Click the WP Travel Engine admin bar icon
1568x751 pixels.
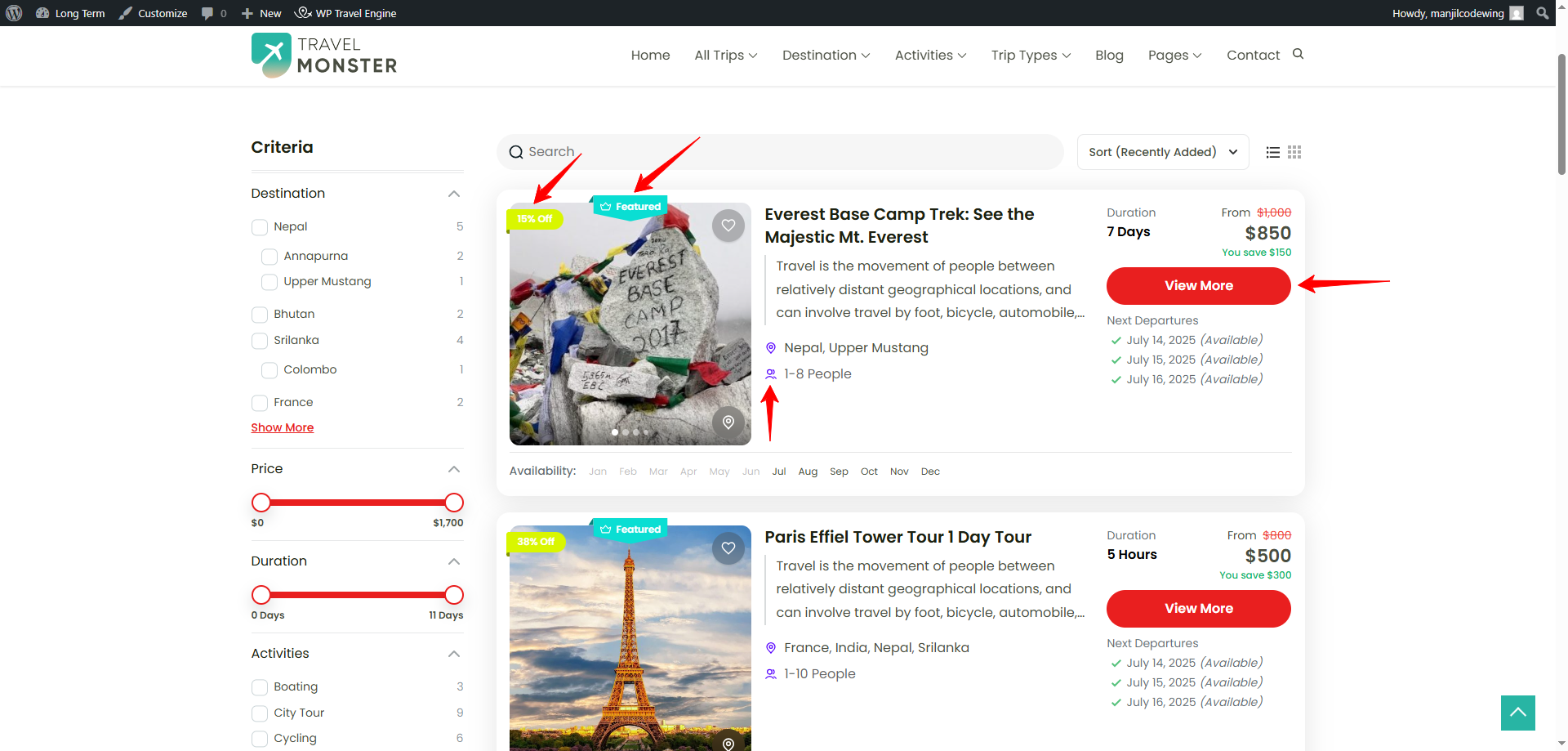click(302, 13)
